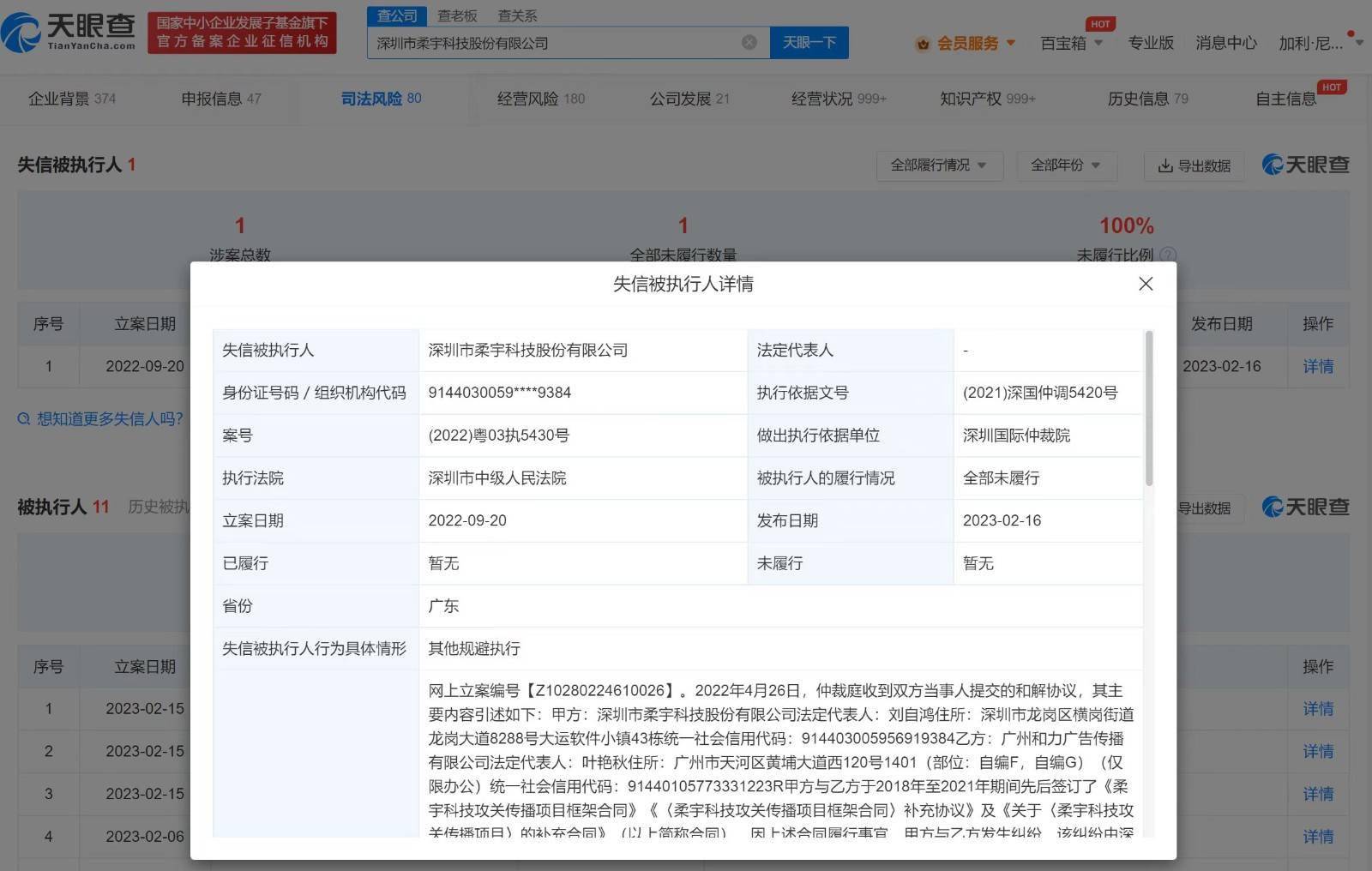Click 想知道更多失信人吗? link
1372x871 pixels.
[110, 418]
